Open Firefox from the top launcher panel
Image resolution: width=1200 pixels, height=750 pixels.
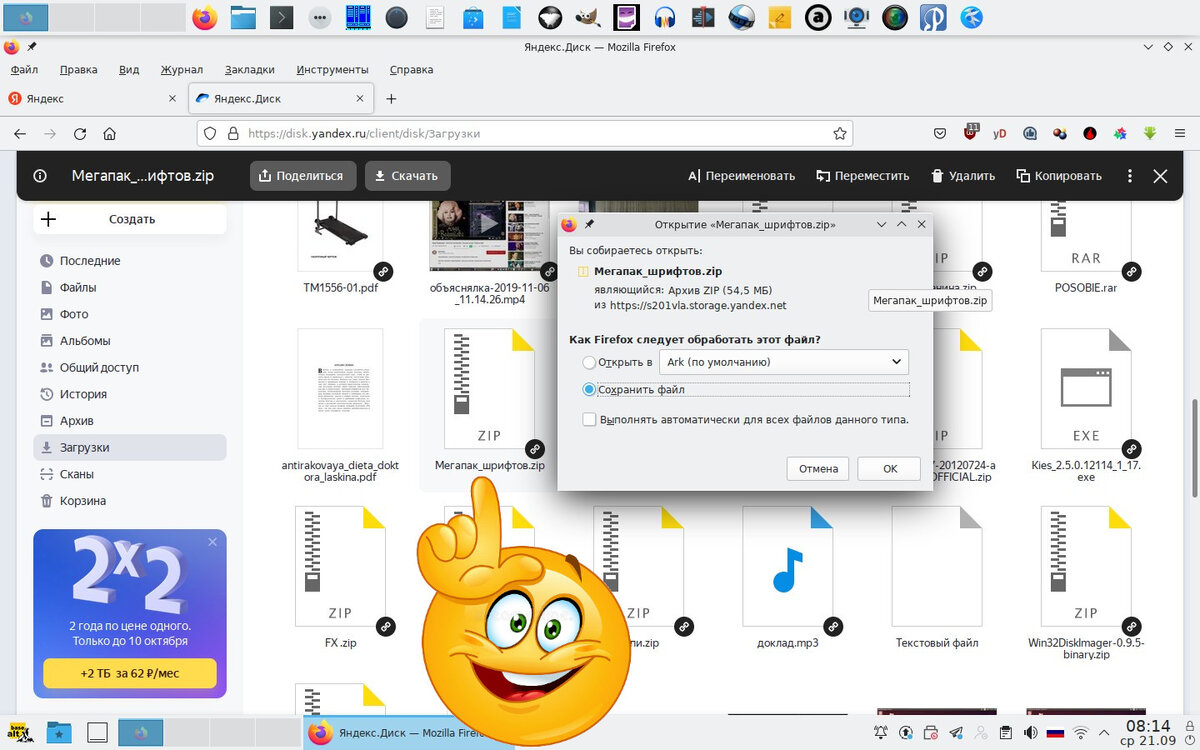(x=205, y=17)
